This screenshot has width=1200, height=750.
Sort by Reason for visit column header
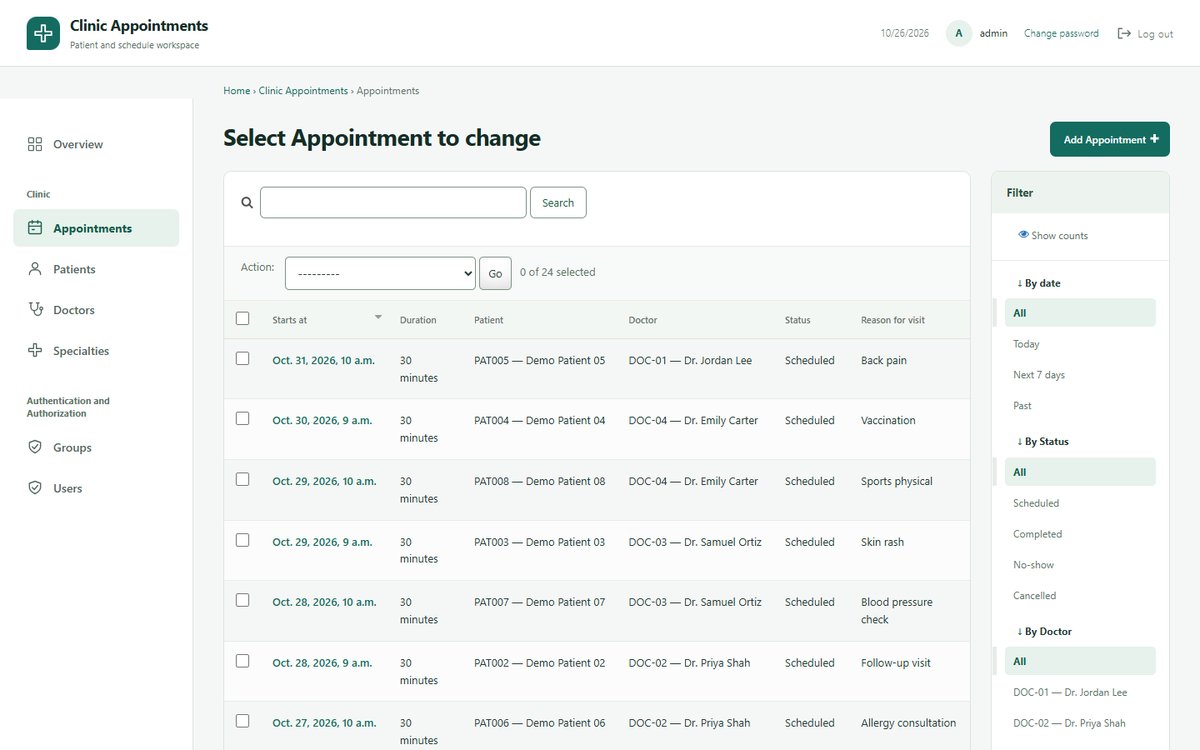pyautogui.click(x=893, y=320)
